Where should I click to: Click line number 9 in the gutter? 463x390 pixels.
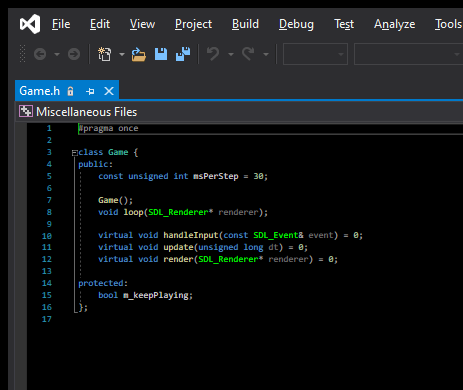tap(49, 224)
